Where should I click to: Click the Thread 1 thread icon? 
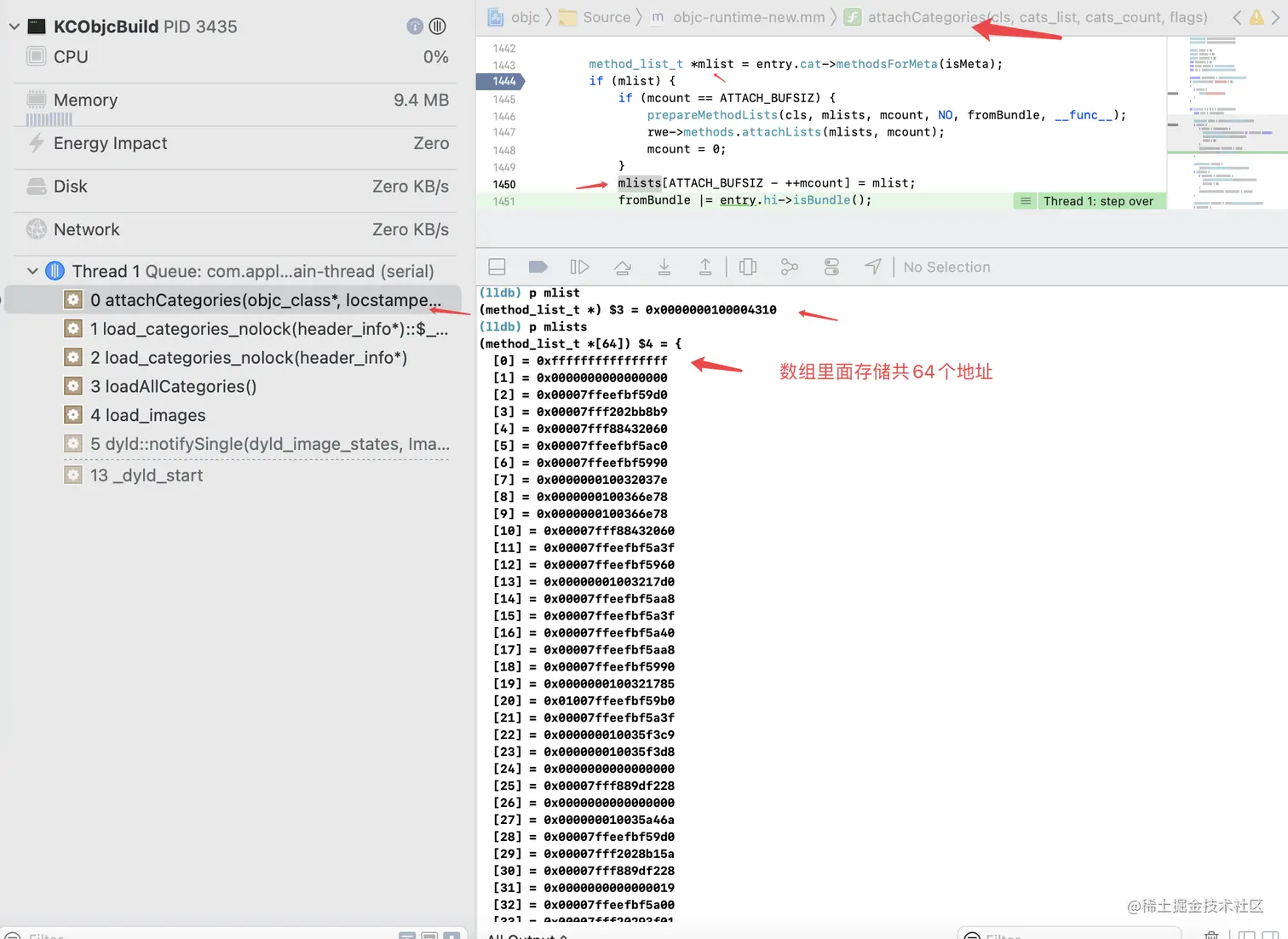pos(55,271)
